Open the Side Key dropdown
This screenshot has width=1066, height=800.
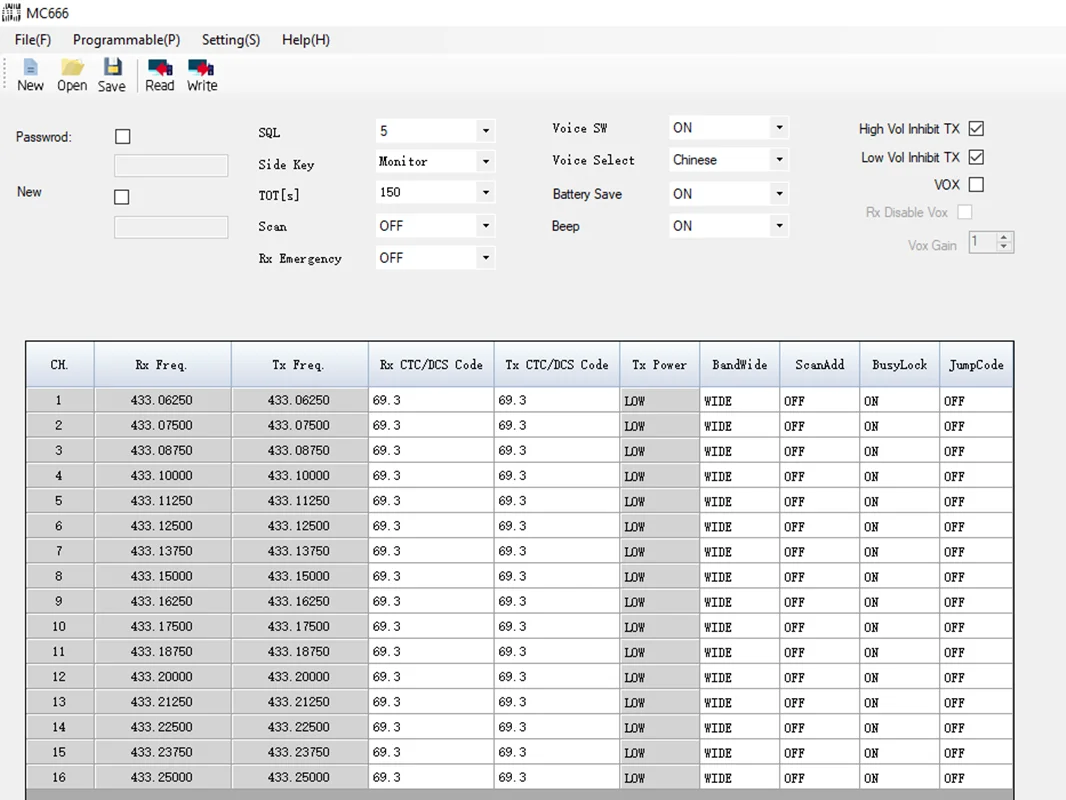click(485, 161)
